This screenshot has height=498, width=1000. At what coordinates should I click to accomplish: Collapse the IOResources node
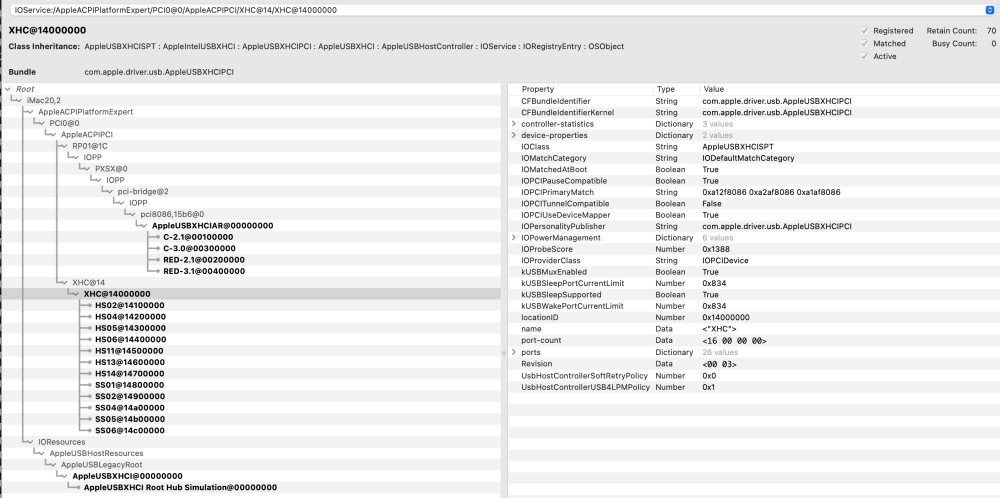point(30,441)
